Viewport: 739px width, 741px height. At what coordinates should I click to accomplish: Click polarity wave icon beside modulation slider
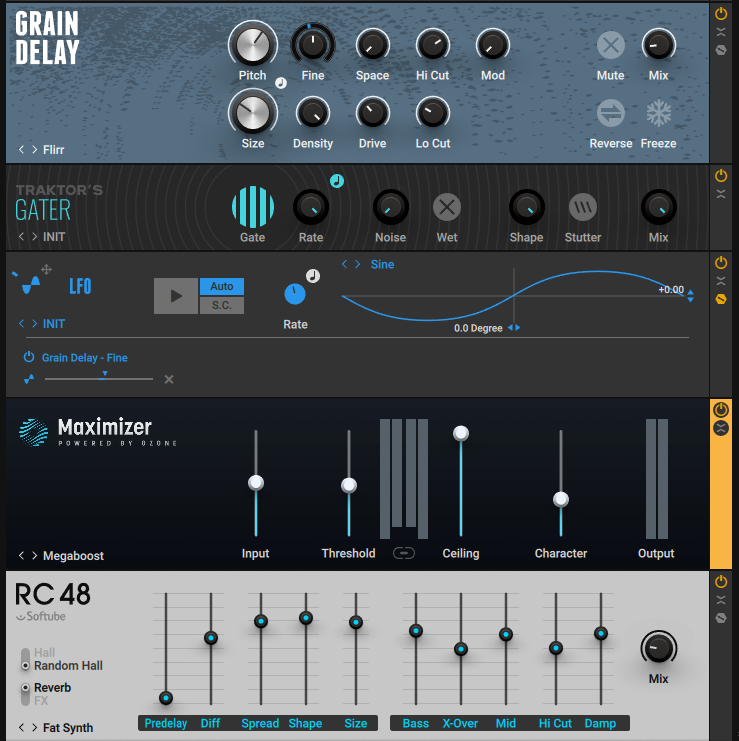click(x=29, y=379)
